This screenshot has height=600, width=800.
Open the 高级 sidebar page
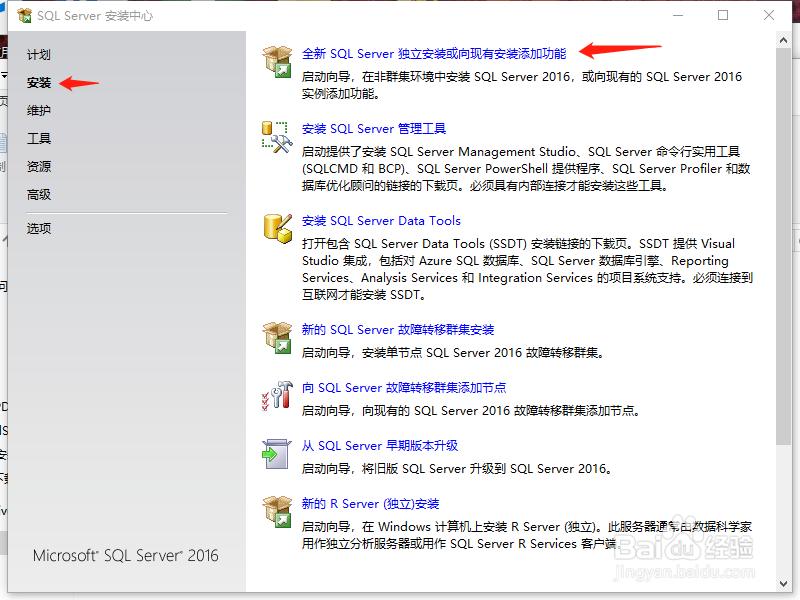(x=39, y=195)
